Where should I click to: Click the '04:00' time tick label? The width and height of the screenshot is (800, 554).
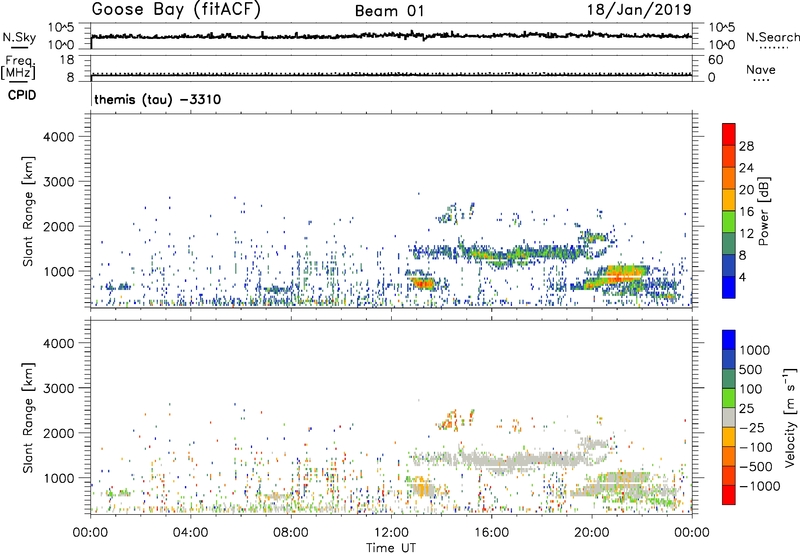pos(190,533)
